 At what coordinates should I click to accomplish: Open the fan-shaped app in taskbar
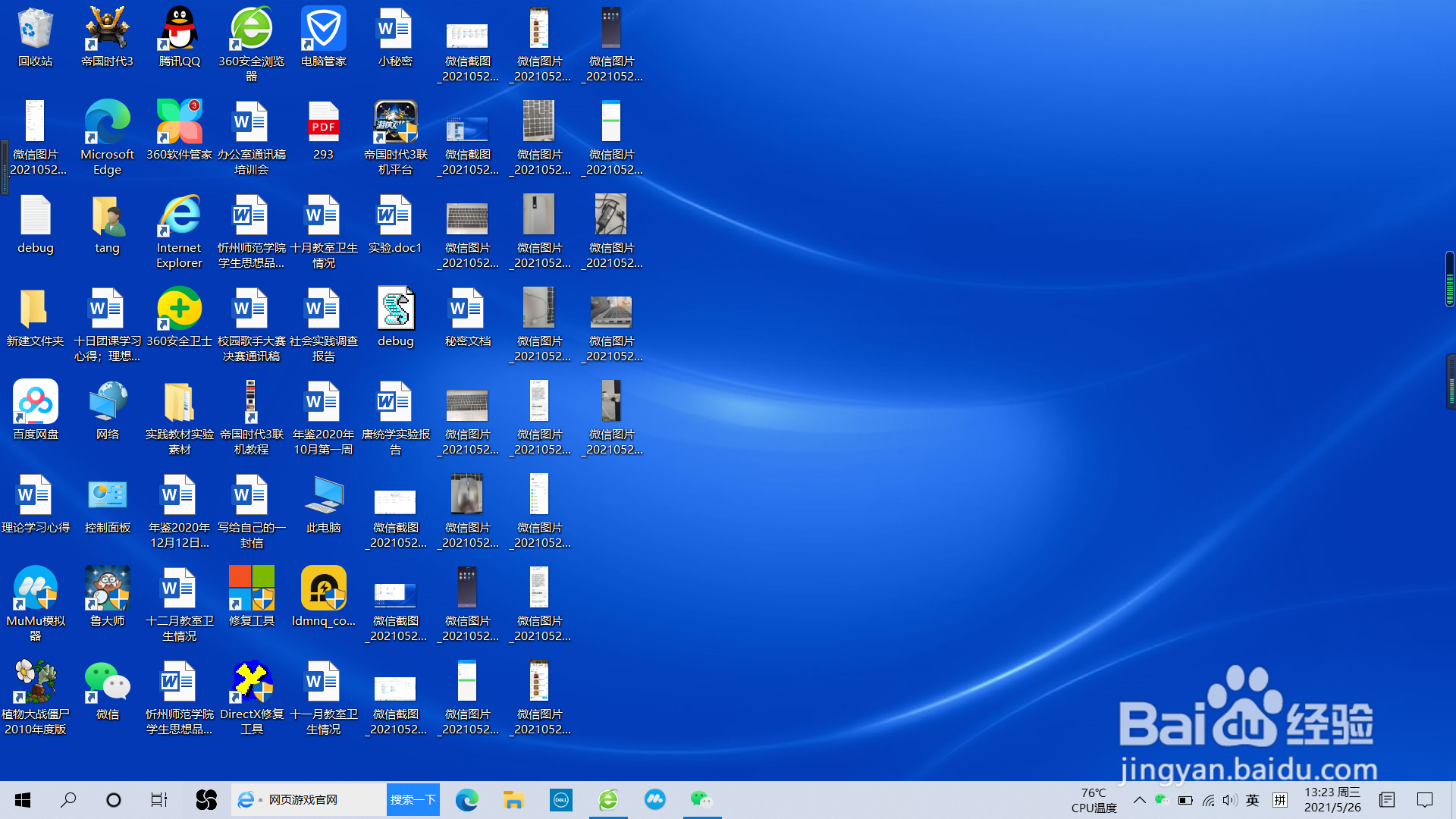coord(206,799)
